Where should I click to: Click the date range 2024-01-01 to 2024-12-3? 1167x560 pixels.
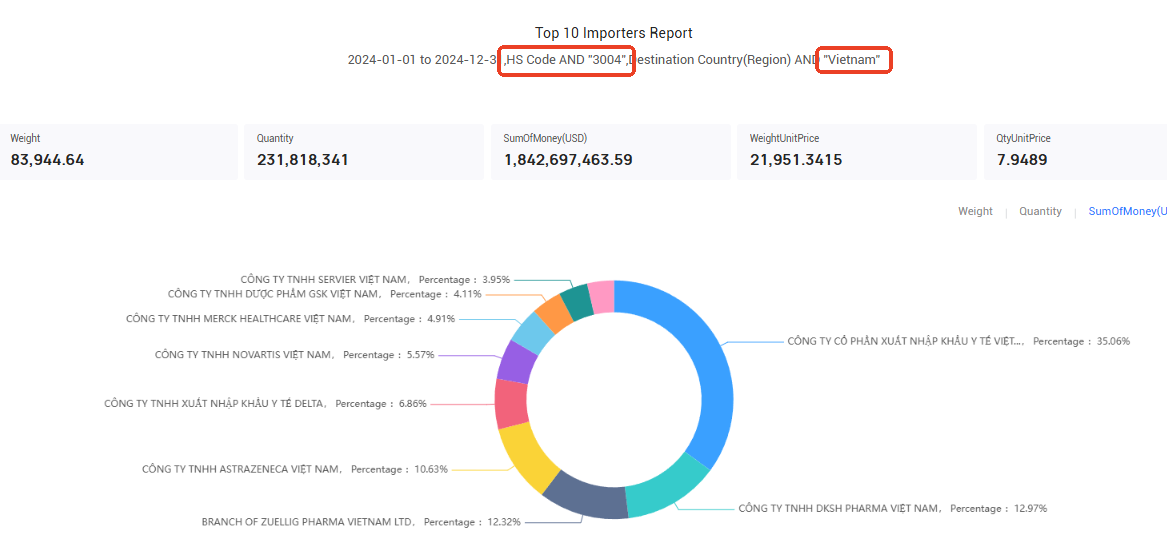[424, 60]
